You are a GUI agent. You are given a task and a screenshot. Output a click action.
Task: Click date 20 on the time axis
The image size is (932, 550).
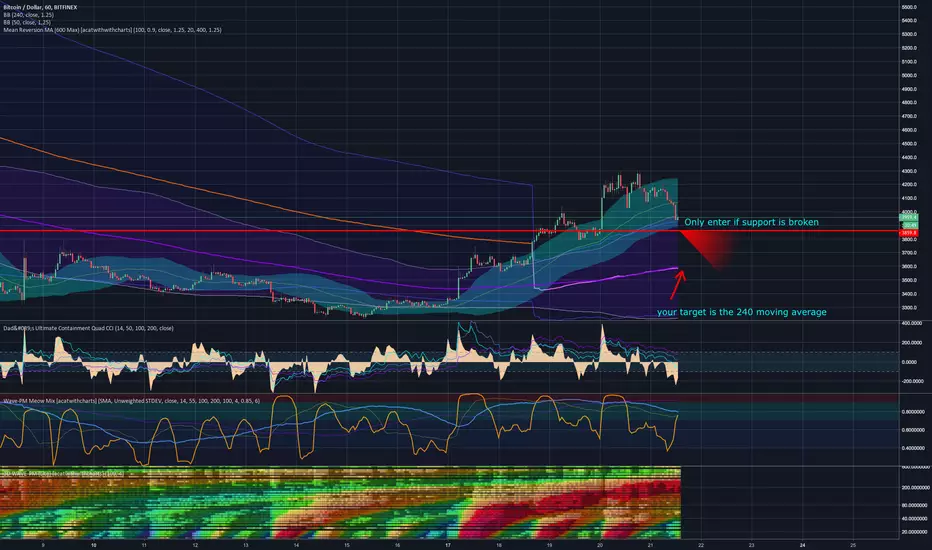(x=600, y=545)
